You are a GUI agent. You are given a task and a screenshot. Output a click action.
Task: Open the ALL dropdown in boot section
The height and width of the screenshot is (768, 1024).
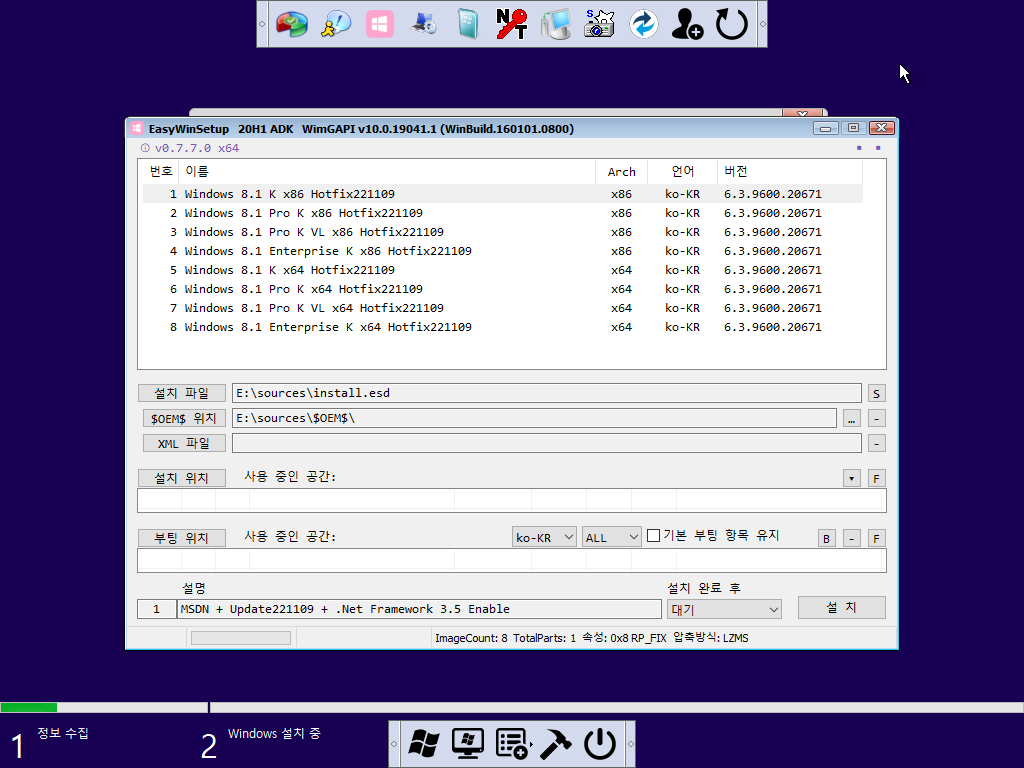click(x=612, y=537)
